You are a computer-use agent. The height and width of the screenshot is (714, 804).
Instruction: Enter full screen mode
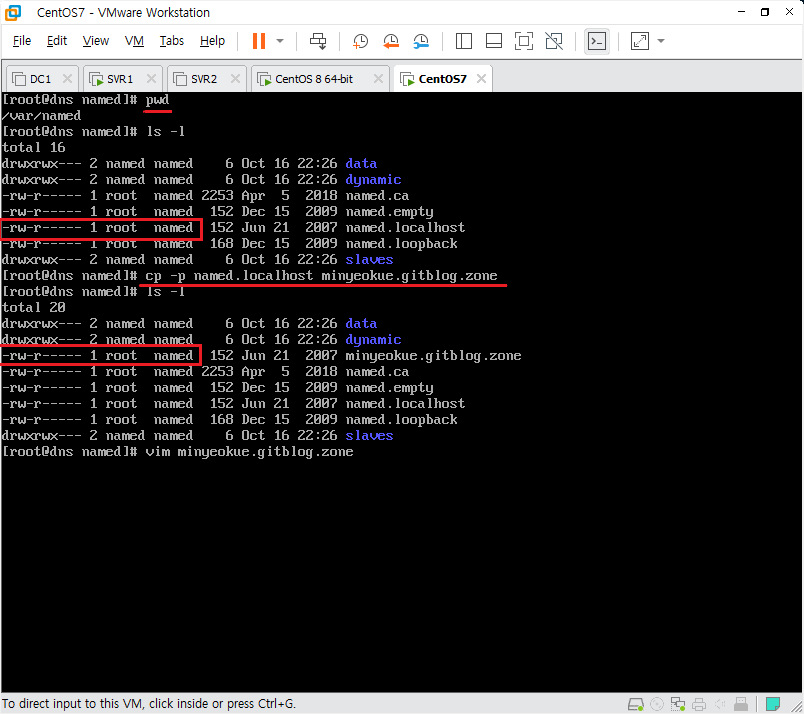point(524,41)
